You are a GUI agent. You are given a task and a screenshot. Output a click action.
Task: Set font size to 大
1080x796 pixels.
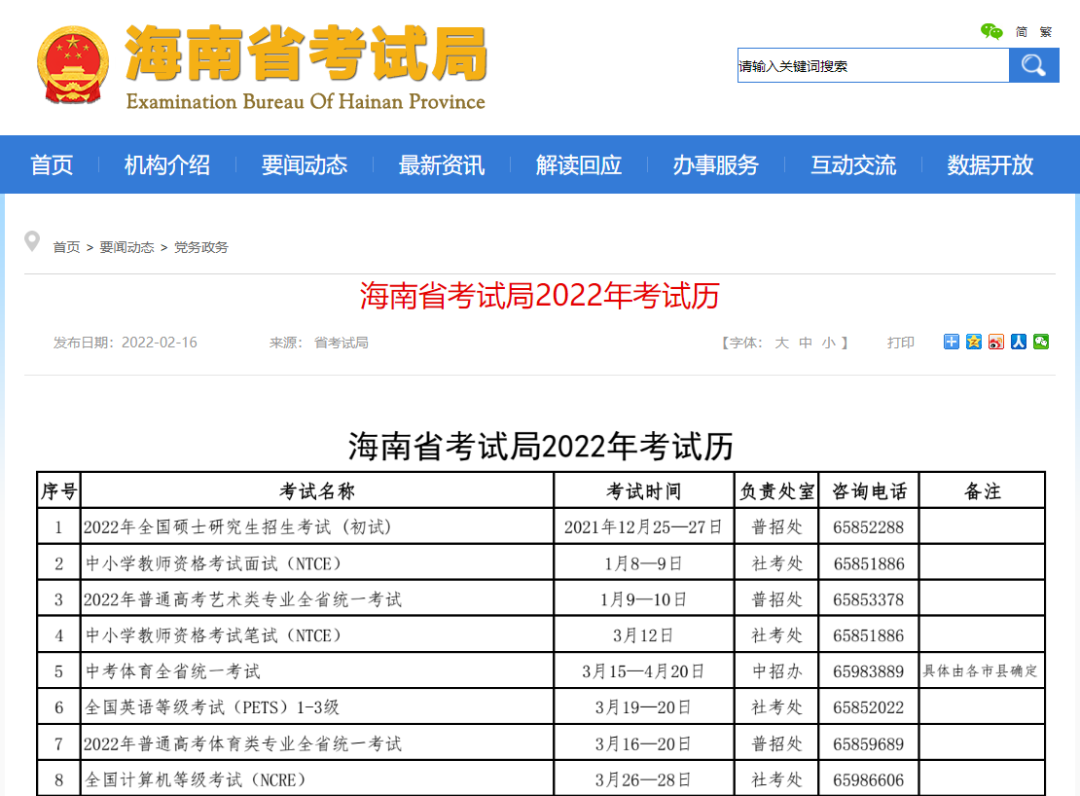click(x=782, y=342)
